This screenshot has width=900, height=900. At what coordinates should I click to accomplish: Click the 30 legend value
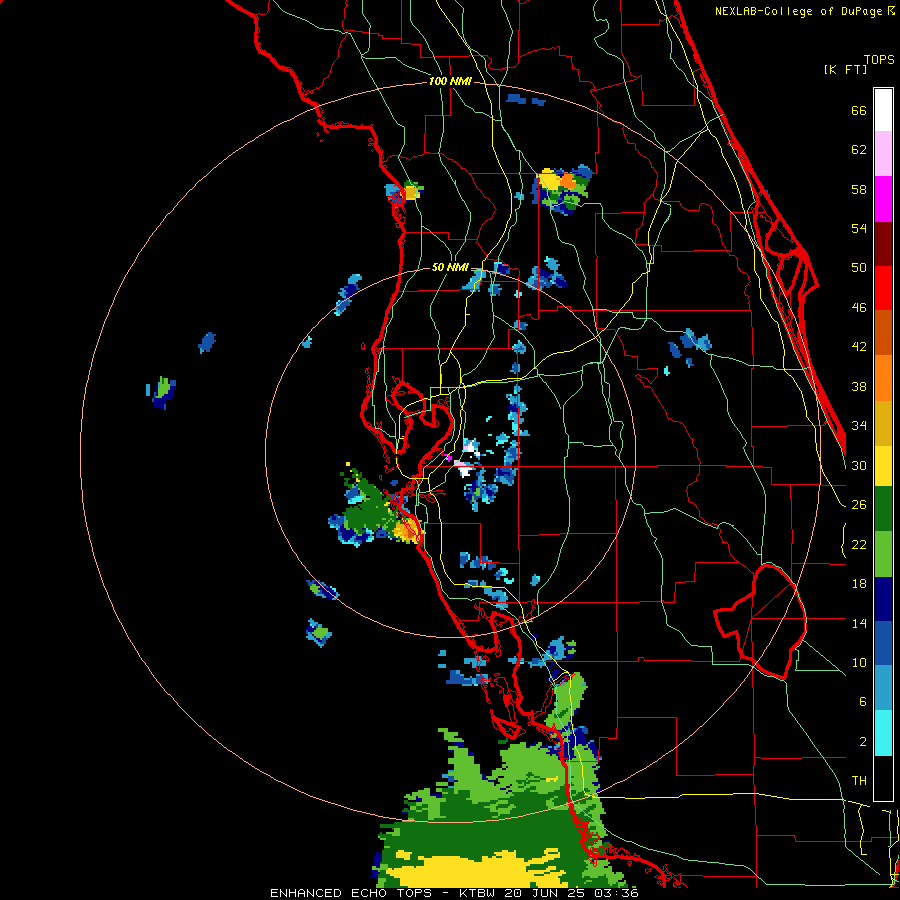[859, 465]
